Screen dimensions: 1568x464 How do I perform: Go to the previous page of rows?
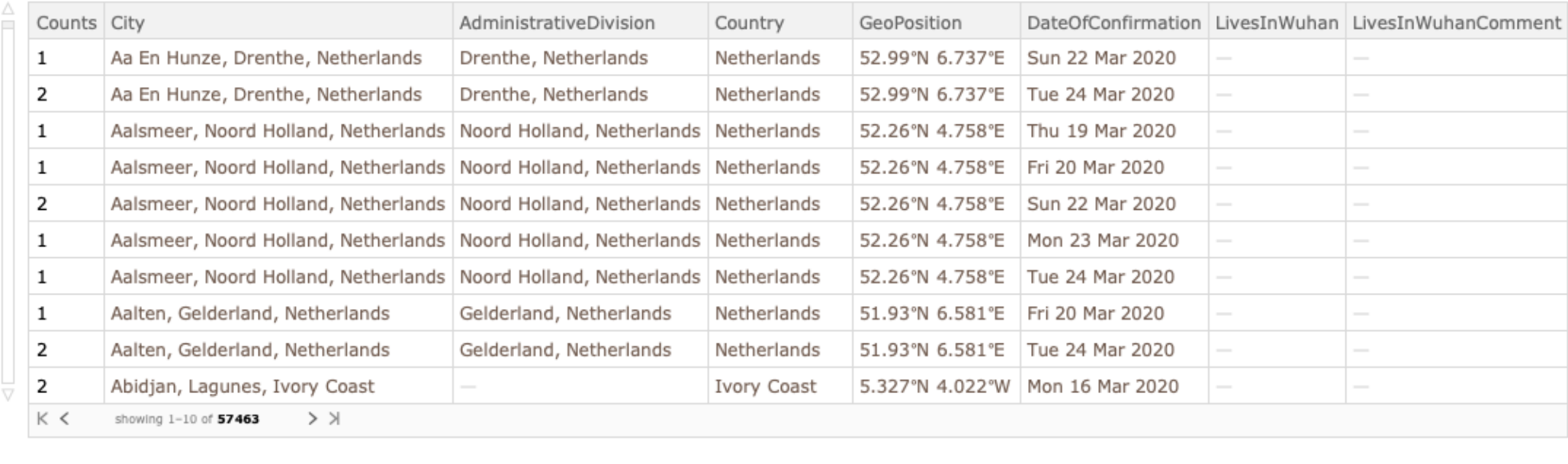click(x=65, y=418)
